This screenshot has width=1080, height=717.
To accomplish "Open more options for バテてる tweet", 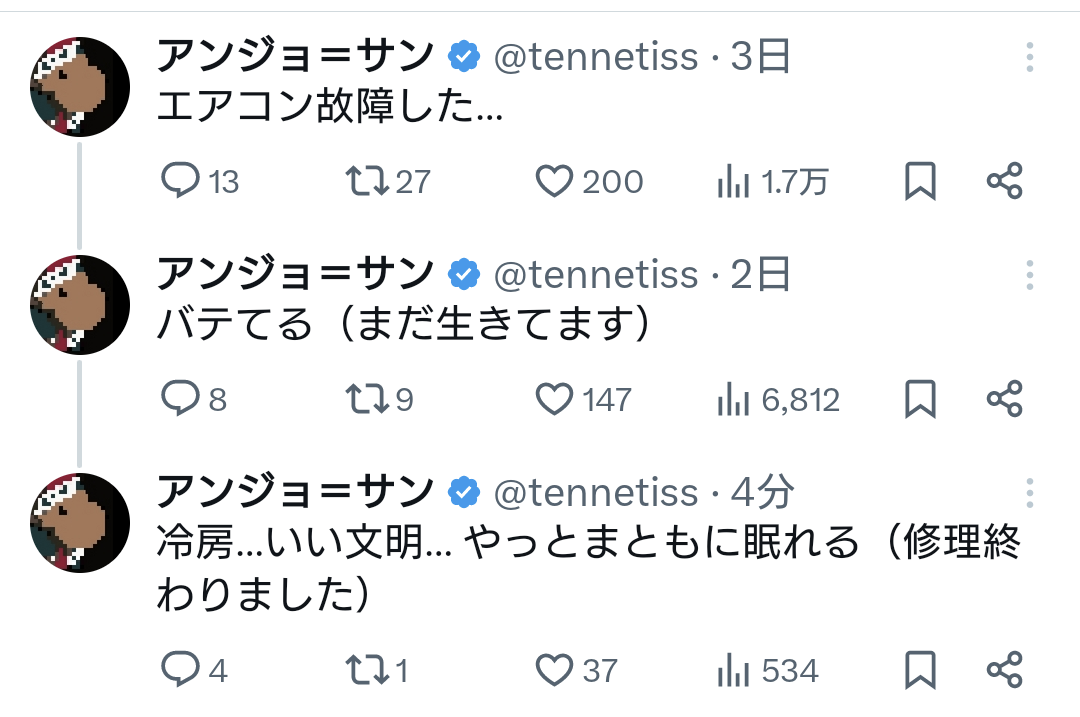I will coord(1029,275).
